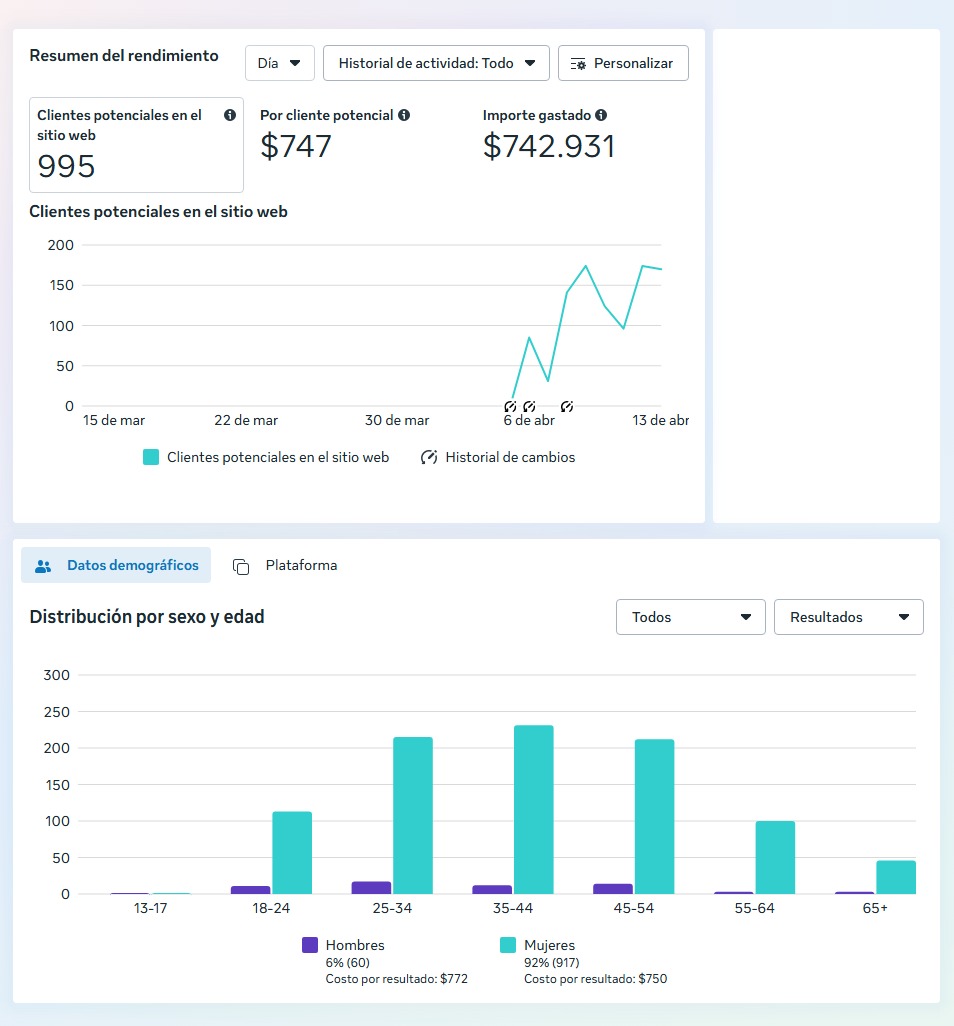This screenshot has height=1026, width=954.
Task: Click the third change history marker near 6 de abr
Action: coord(567,407)
